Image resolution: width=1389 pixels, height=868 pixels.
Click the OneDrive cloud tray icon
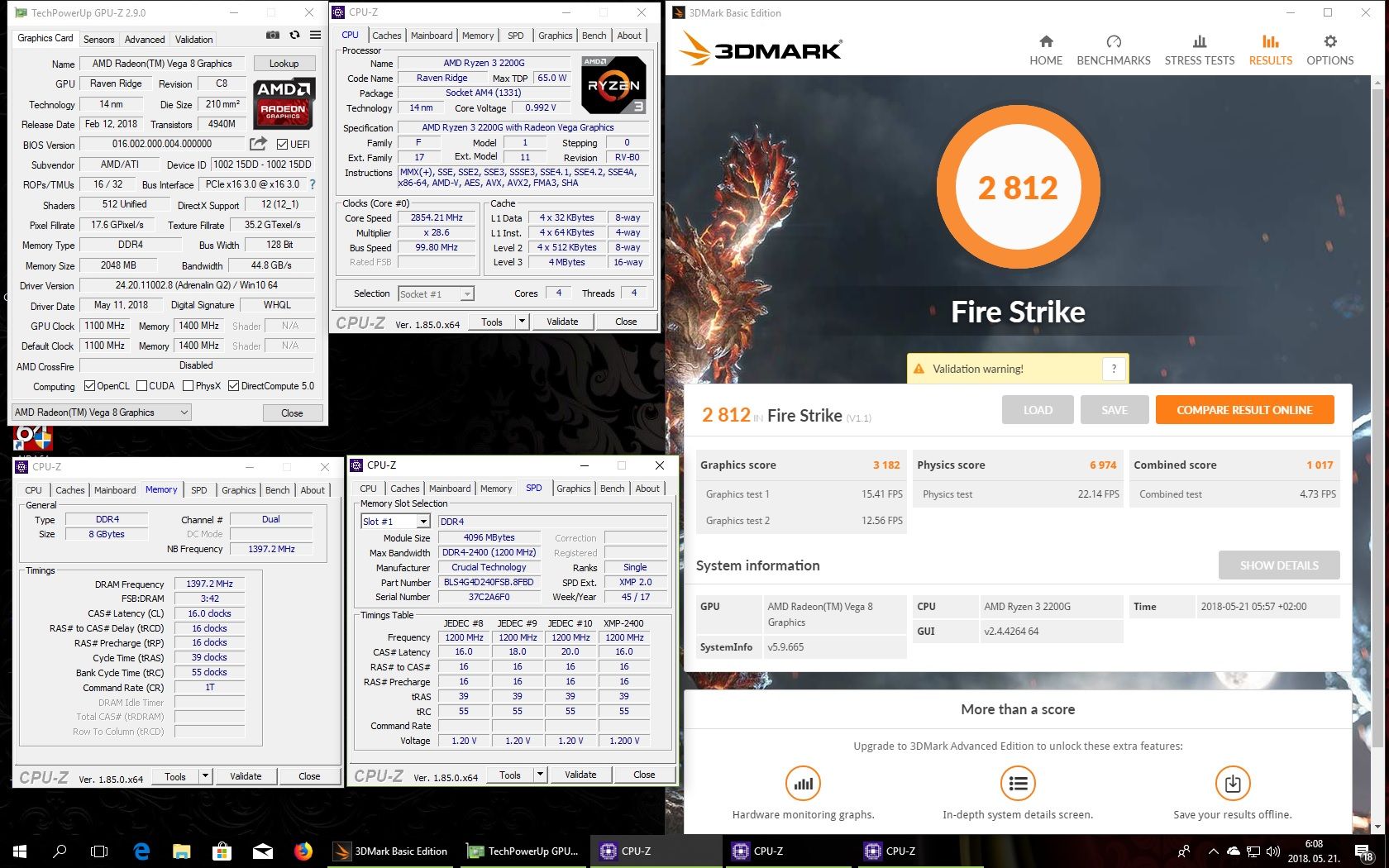click(x=1234, y=851)
